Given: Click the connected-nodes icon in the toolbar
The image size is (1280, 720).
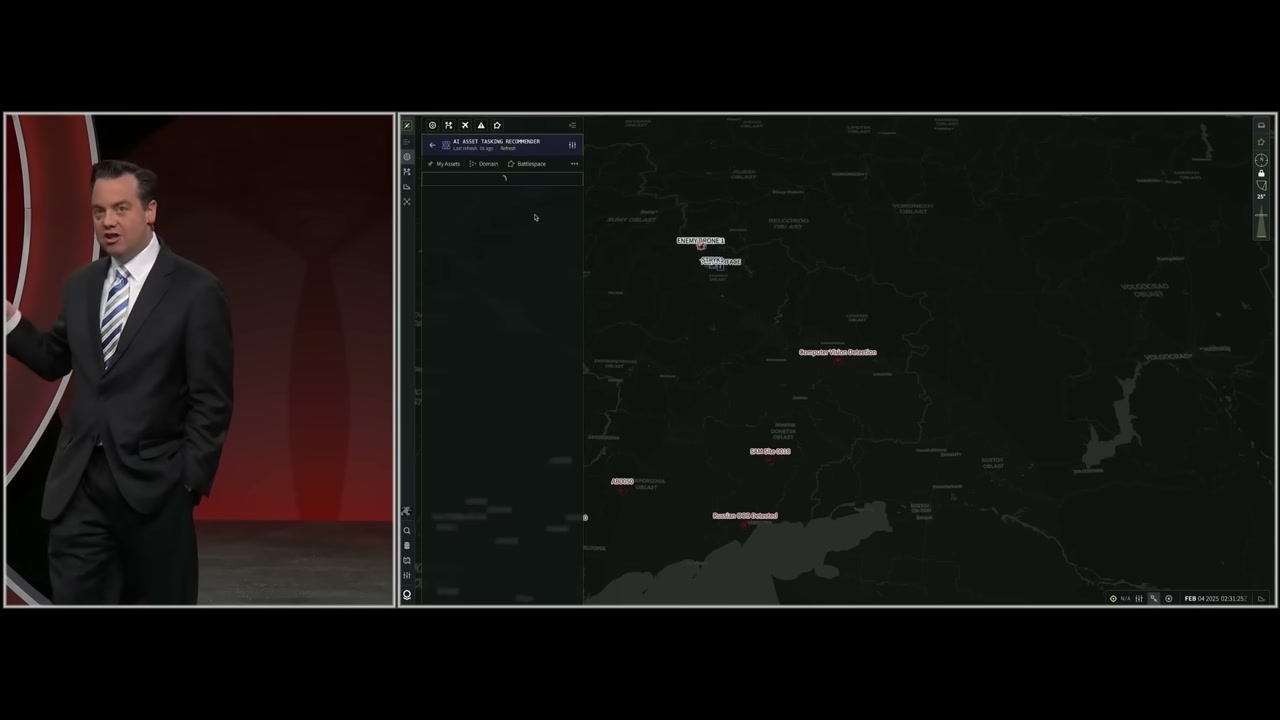Looking at the screenshot, I should pyautogui.click(x=449, y=125).
